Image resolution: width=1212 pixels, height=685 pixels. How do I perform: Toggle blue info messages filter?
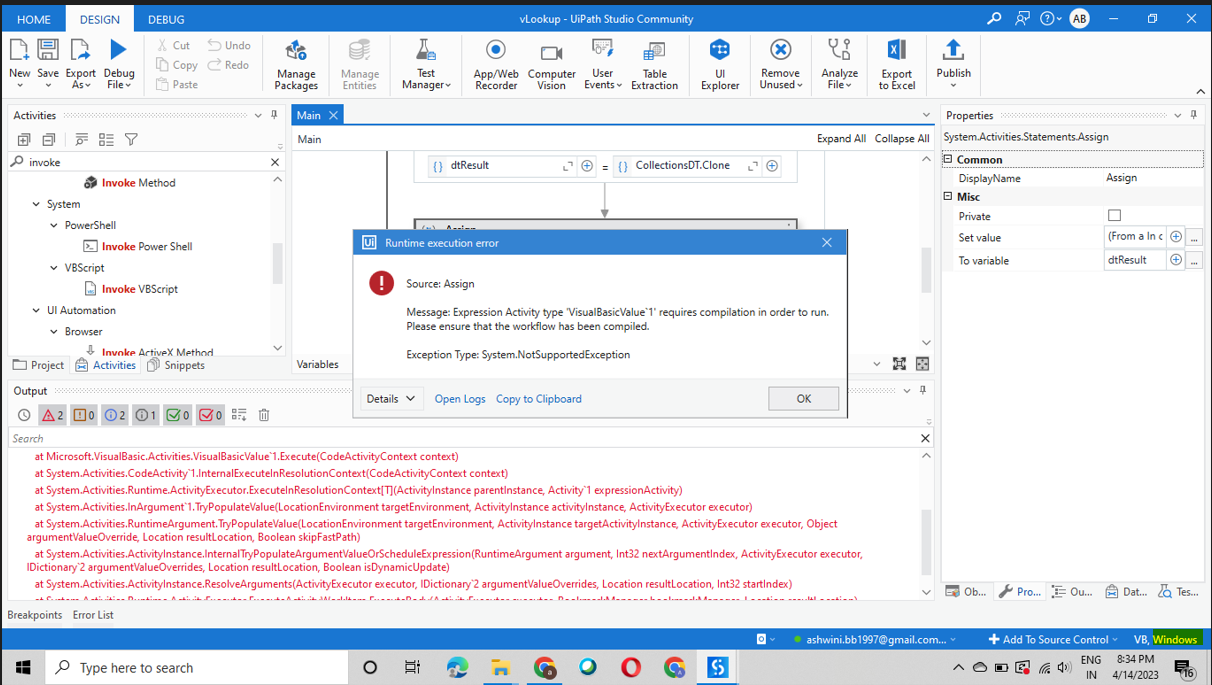(x=115, y=415)
